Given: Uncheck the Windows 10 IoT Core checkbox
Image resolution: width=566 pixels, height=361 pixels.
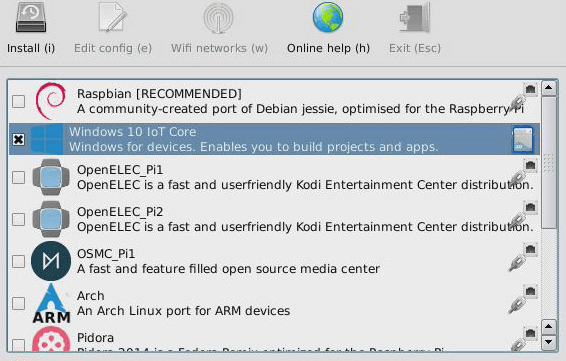Looking at the screenshot, I should 18,139.
